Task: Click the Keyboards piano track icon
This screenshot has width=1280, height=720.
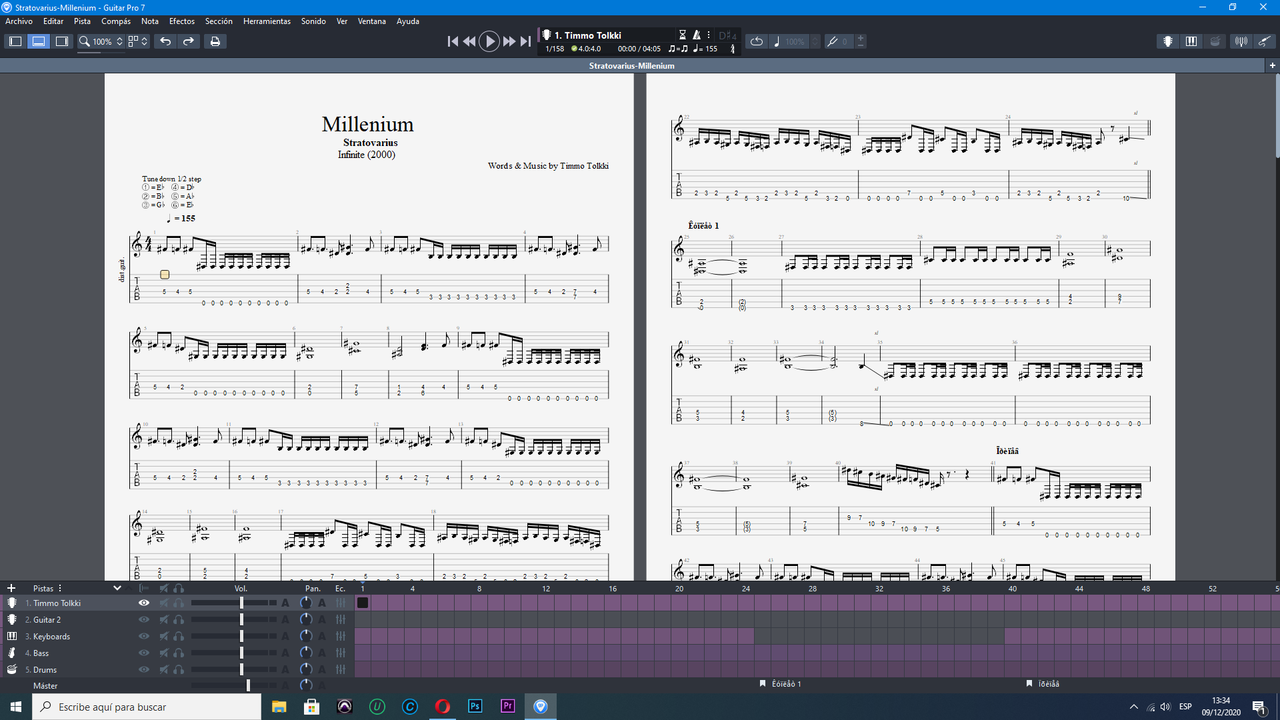Action: point(12,636)
